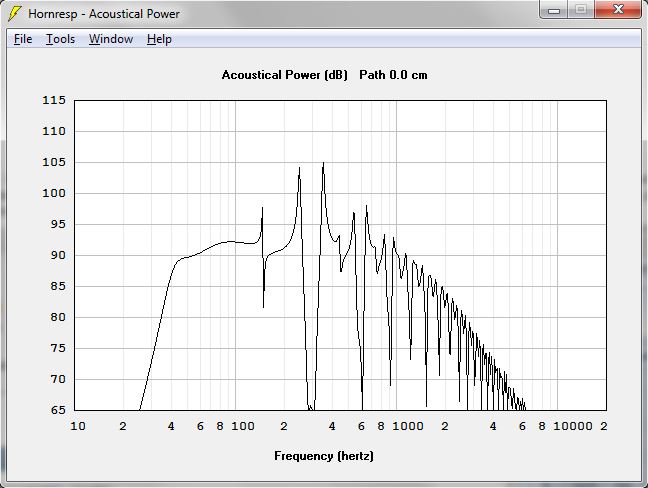Click the disabled maximize button
648x488 pixels.
pyautogui.click(x=581, y=10)
